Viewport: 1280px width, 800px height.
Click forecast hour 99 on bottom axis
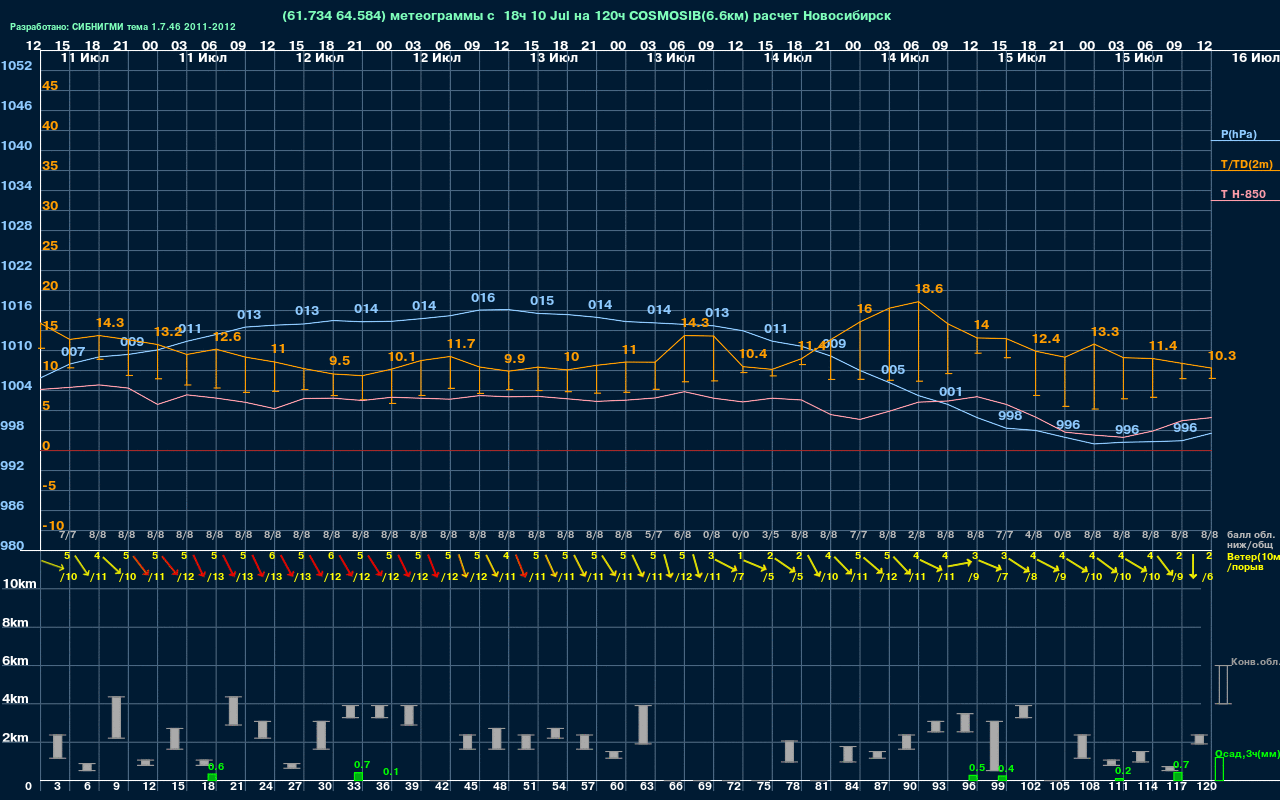(998, 787)
